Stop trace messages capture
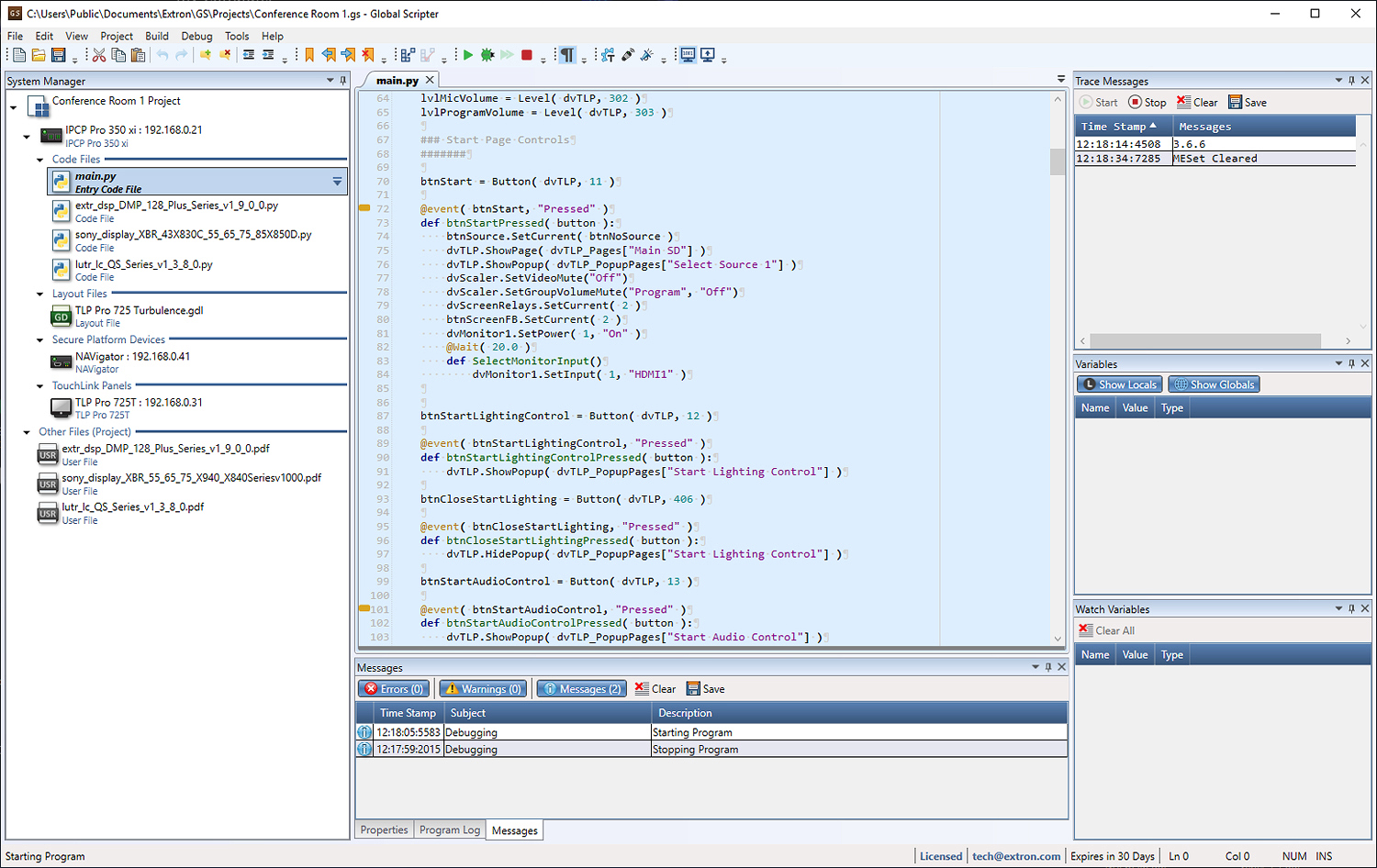1377x868 pixels. tap(1147, 103)
